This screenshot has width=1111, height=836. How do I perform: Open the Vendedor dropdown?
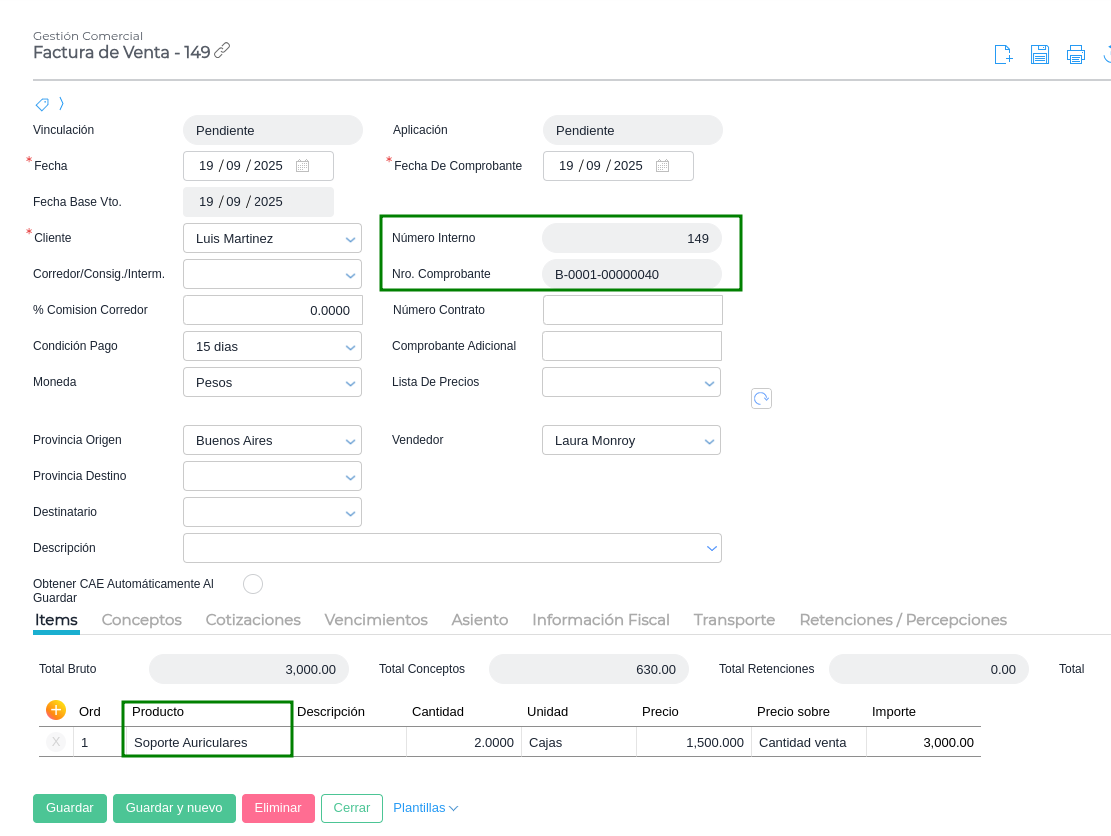(709, 441)
